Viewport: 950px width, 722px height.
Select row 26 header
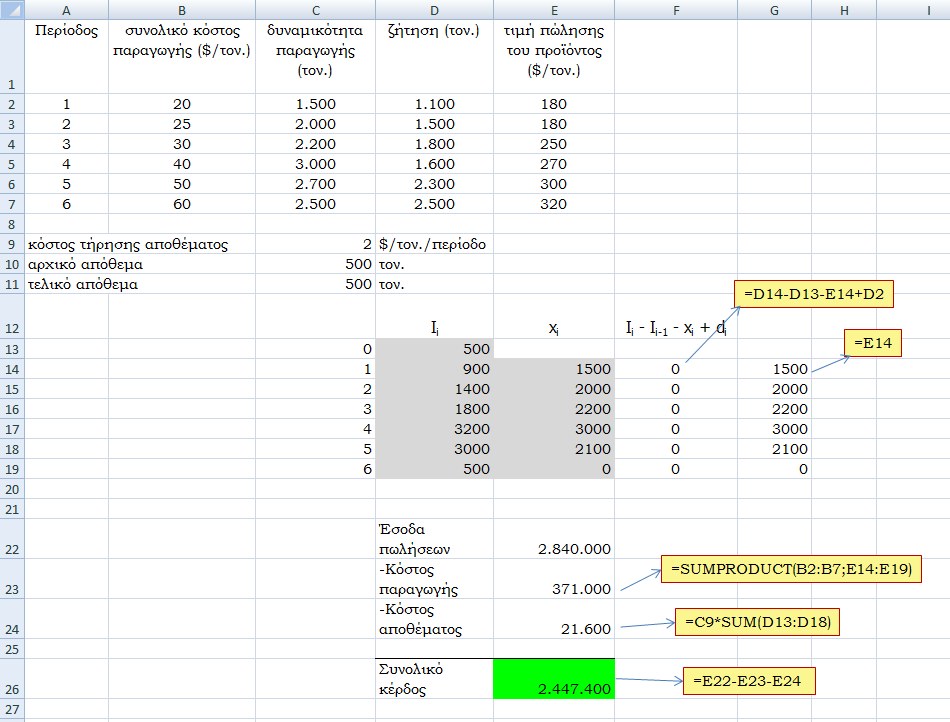12,679
